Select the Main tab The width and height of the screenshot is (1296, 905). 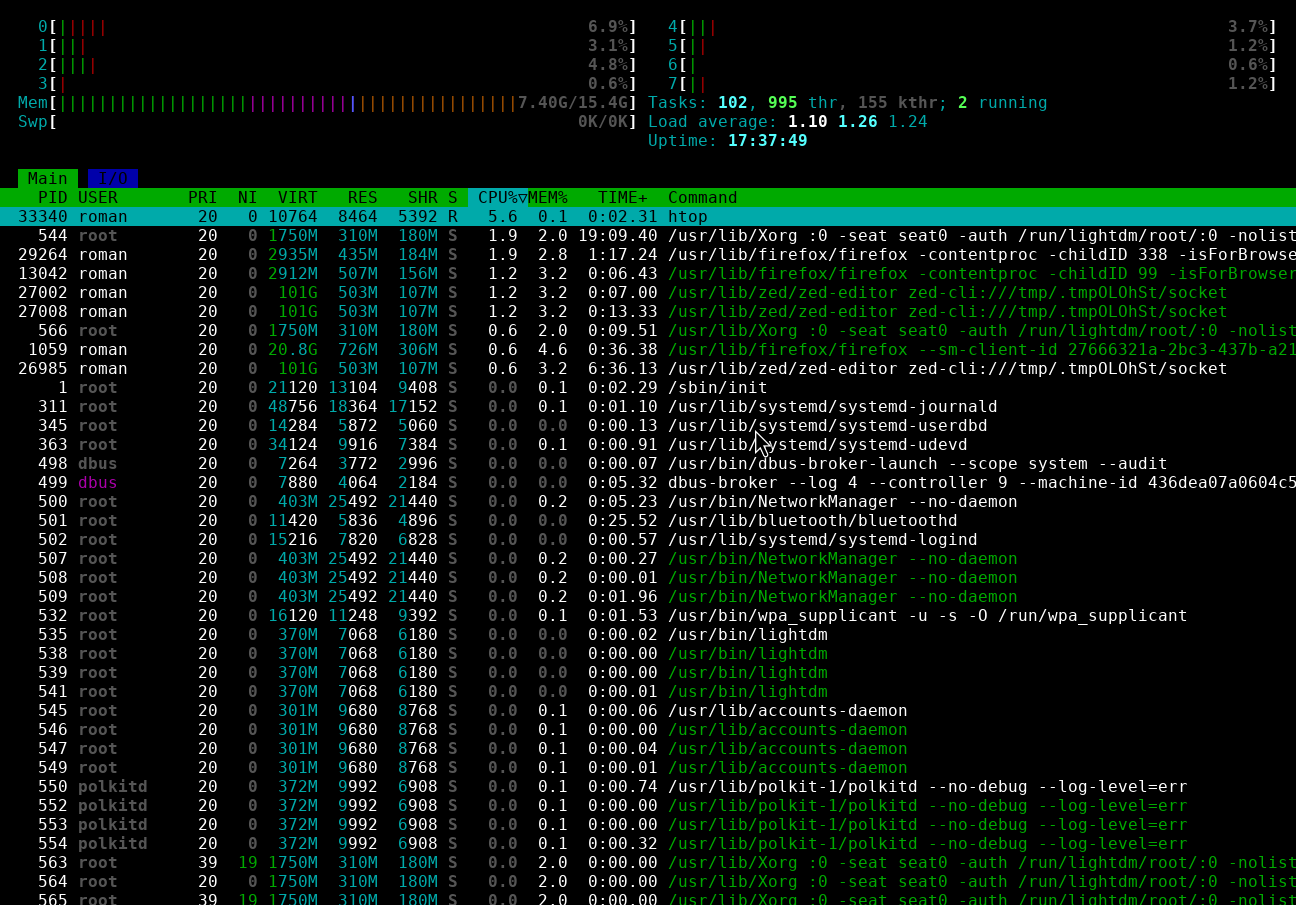point(47,179)
